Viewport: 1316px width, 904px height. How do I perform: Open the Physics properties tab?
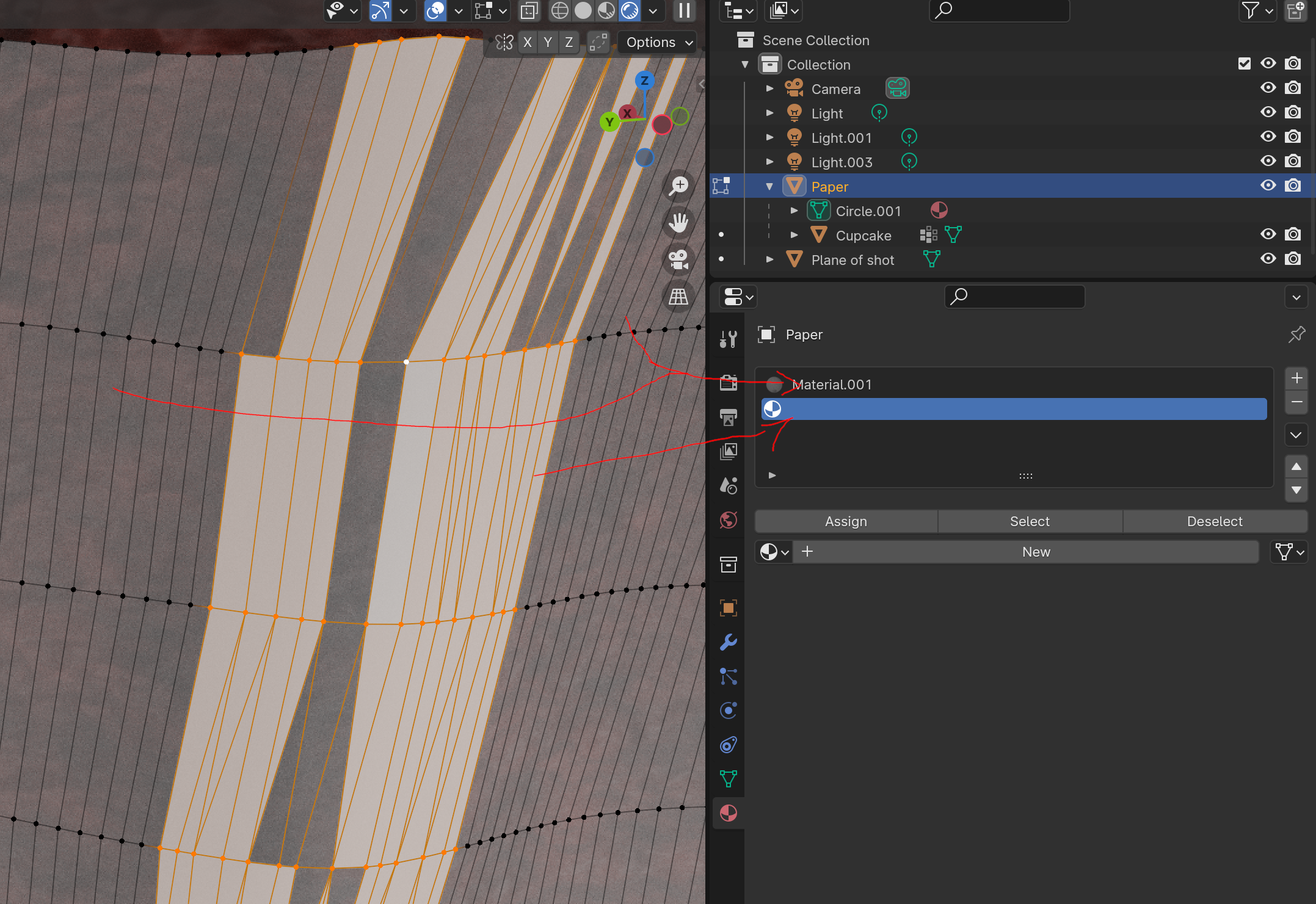pos(729,711)
